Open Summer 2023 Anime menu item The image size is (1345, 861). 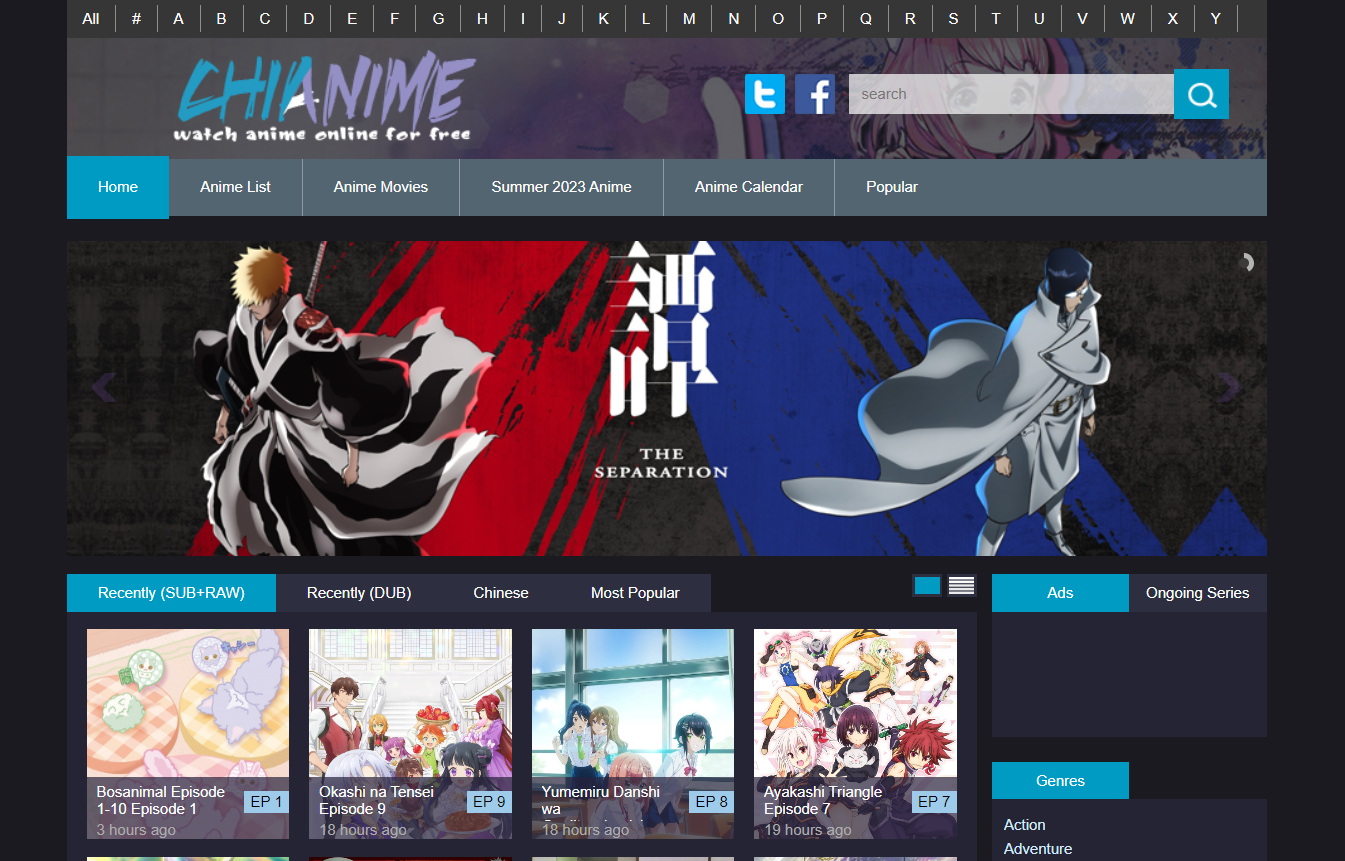pos(561,187)
